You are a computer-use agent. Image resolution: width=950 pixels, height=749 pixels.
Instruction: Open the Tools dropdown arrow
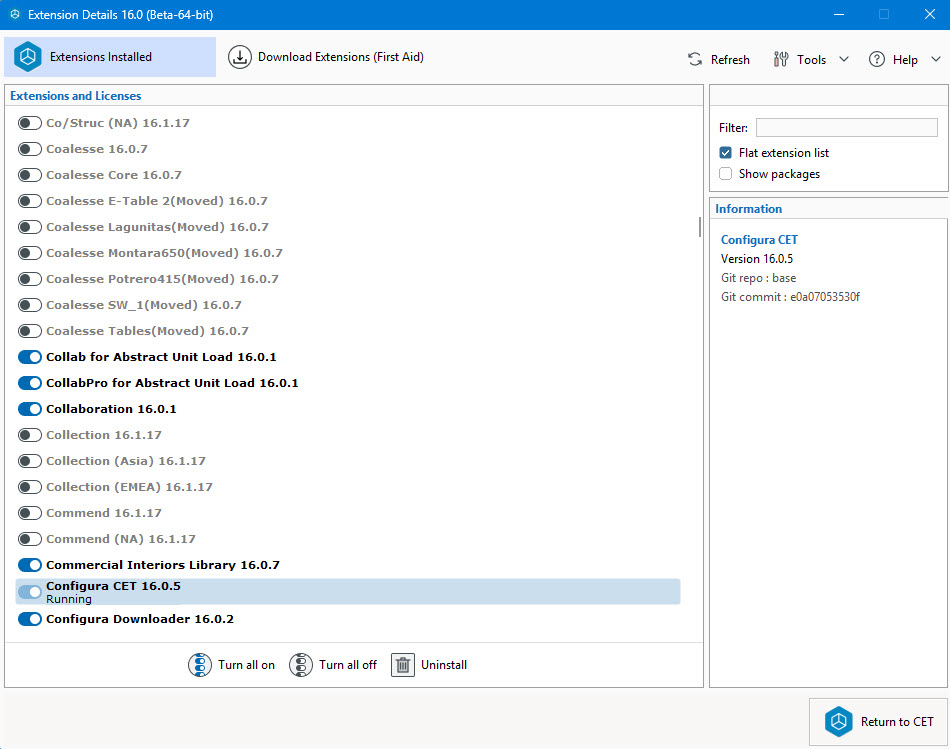pyautogui.click(x=844, y=59)
